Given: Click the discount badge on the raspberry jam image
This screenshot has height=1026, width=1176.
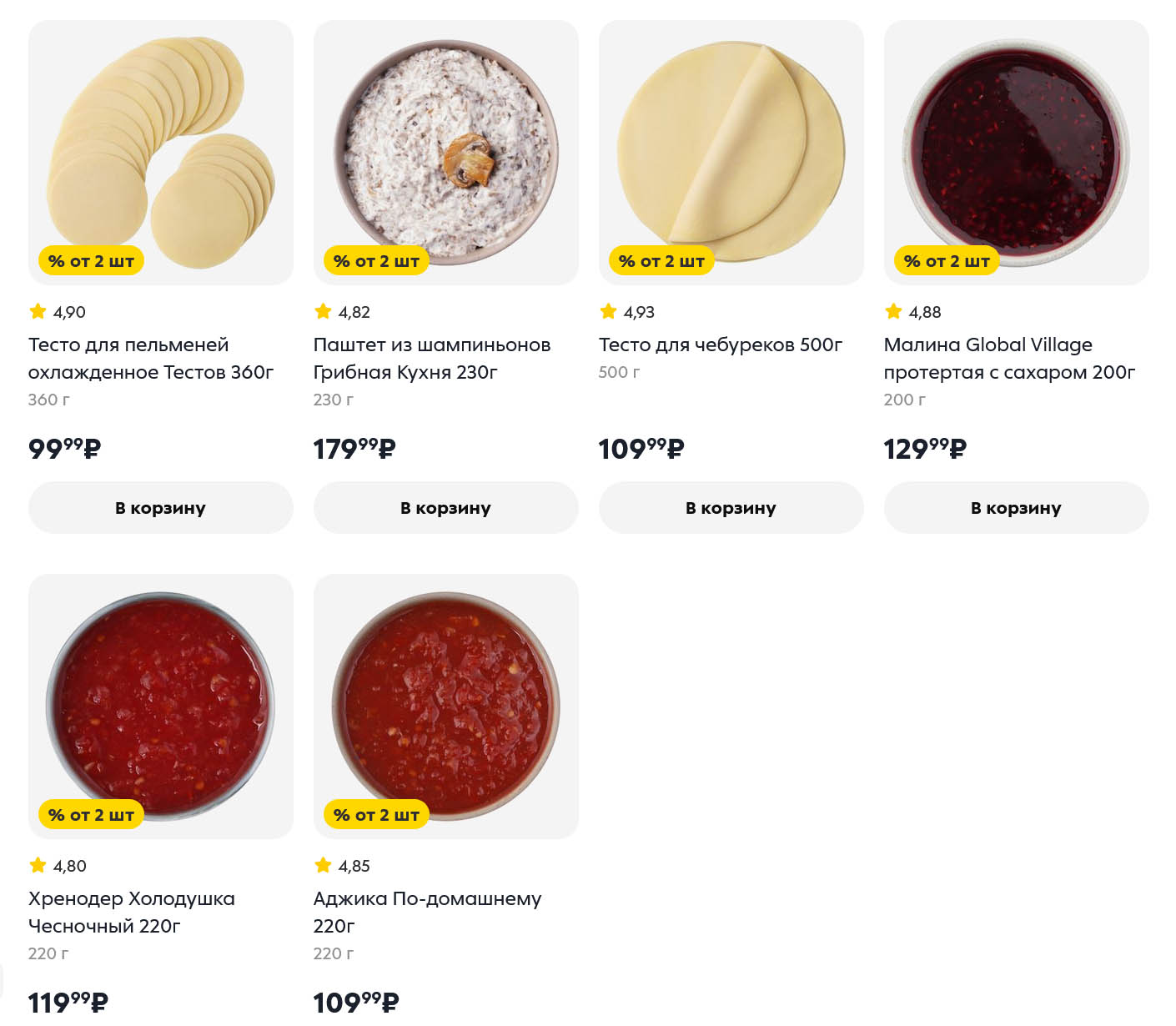Looking at the screenshot, I should pyautogui.click(x=947, y=261).
